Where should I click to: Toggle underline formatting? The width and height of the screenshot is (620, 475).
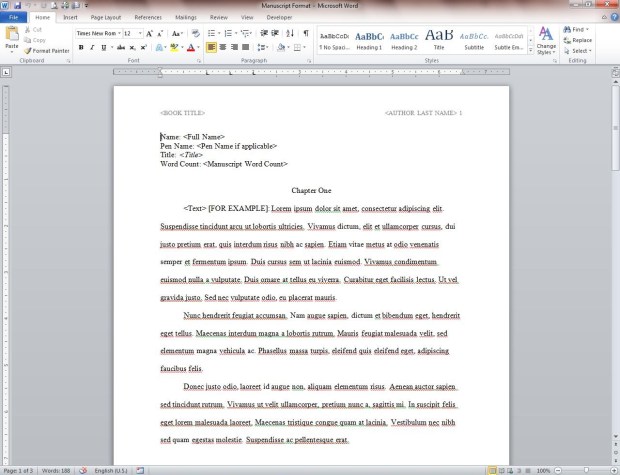104,47
